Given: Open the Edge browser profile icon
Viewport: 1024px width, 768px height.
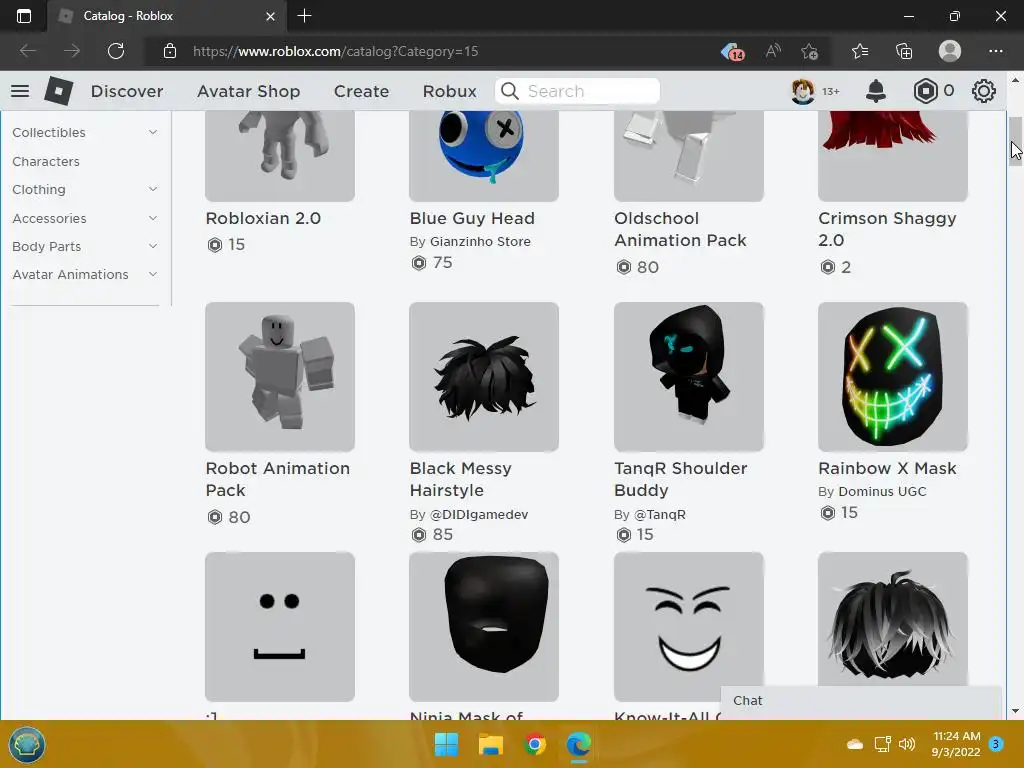Looking at the screenshot, I should click(x=950, y=51).
